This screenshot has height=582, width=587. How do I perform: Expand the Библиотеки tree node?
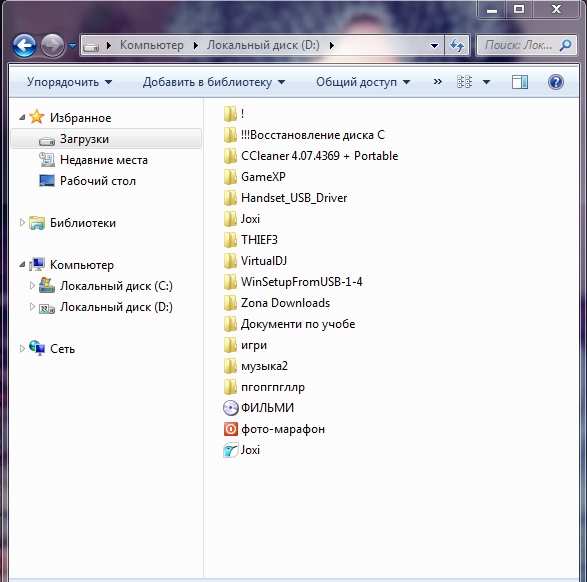pyautogui.click(x=22, y=223)
